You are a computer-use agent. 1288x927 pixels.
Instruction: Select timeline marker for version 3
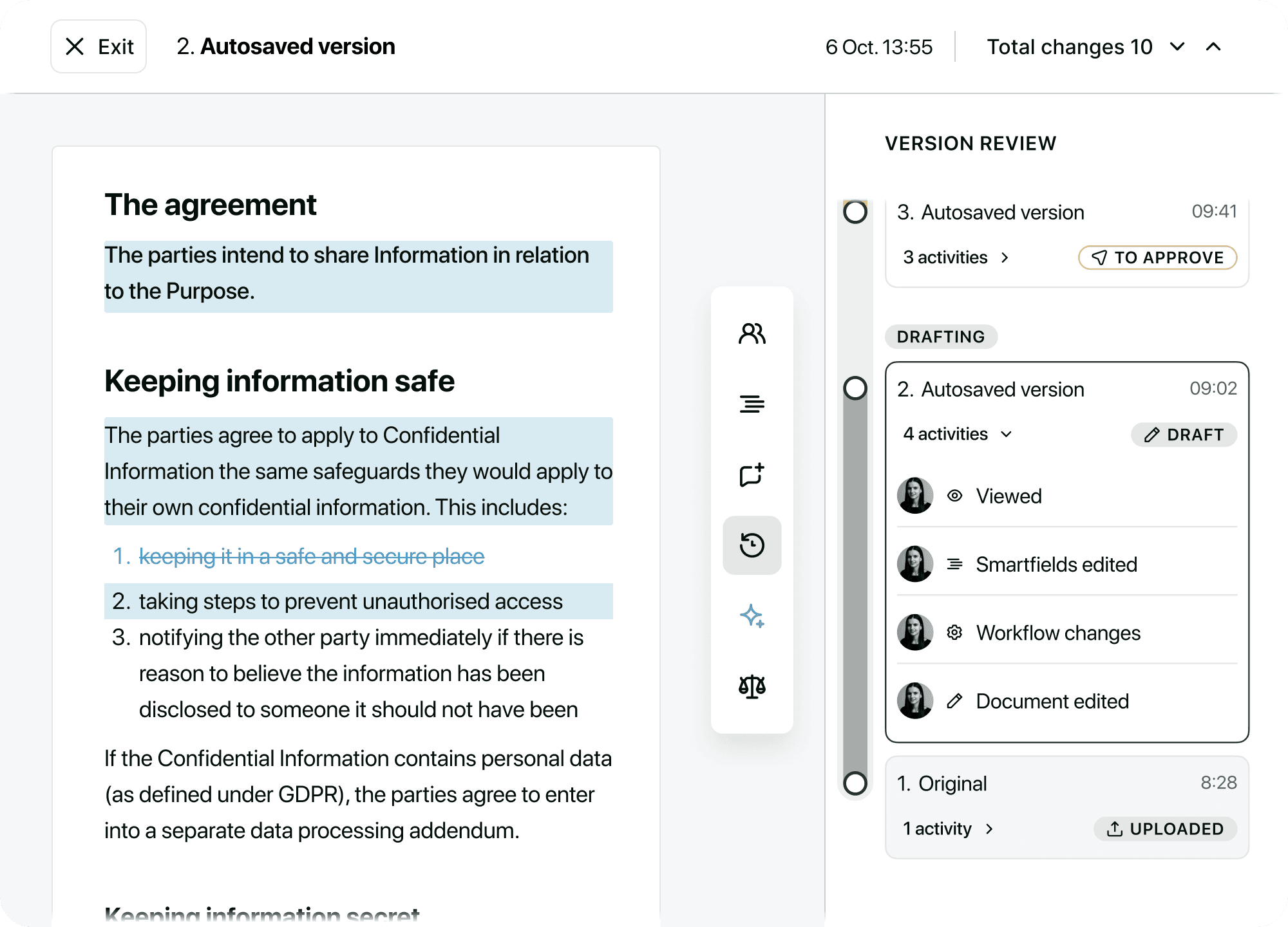coord(855,212)
